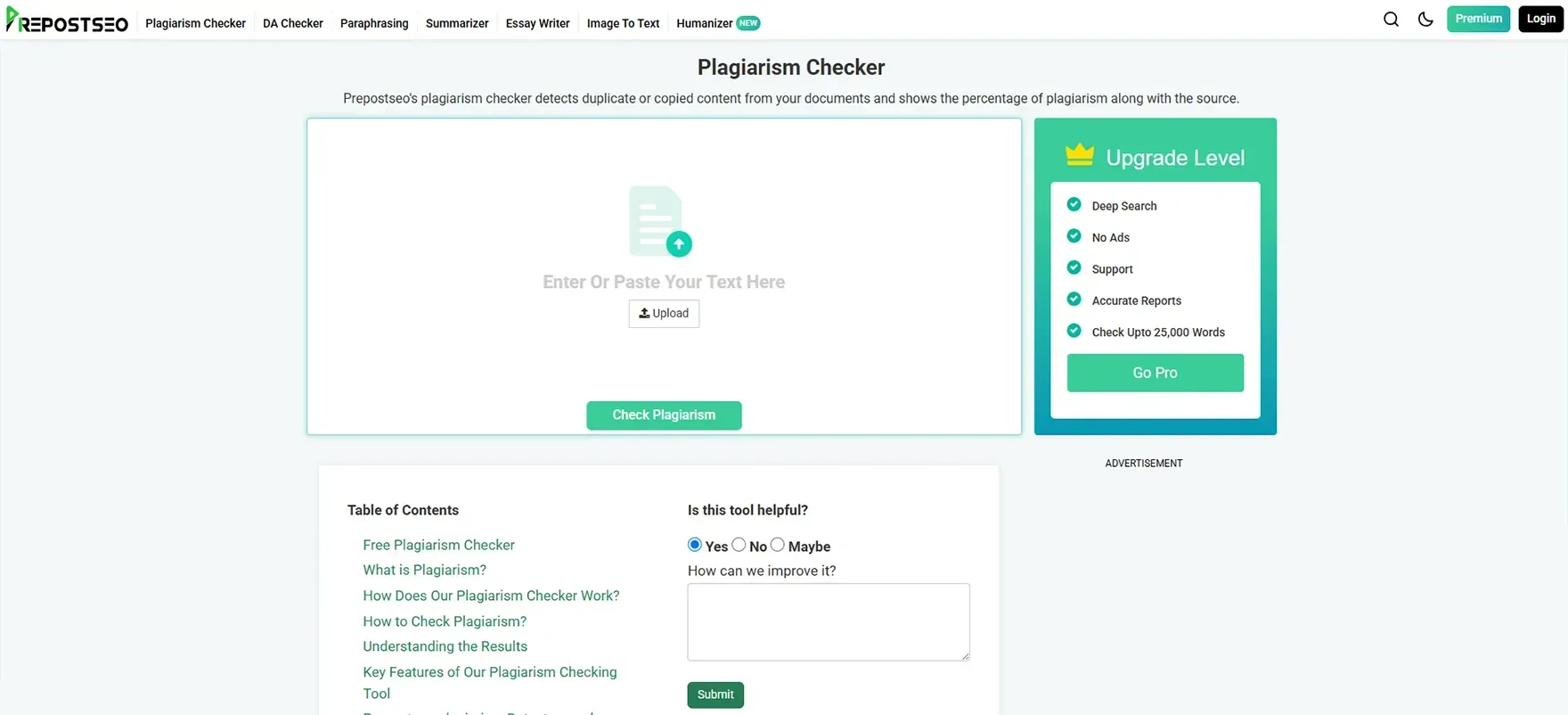This screenshot has height=715, width=1568.
Task: Click the feedback improvement text box
Action: tap(828, 621)
